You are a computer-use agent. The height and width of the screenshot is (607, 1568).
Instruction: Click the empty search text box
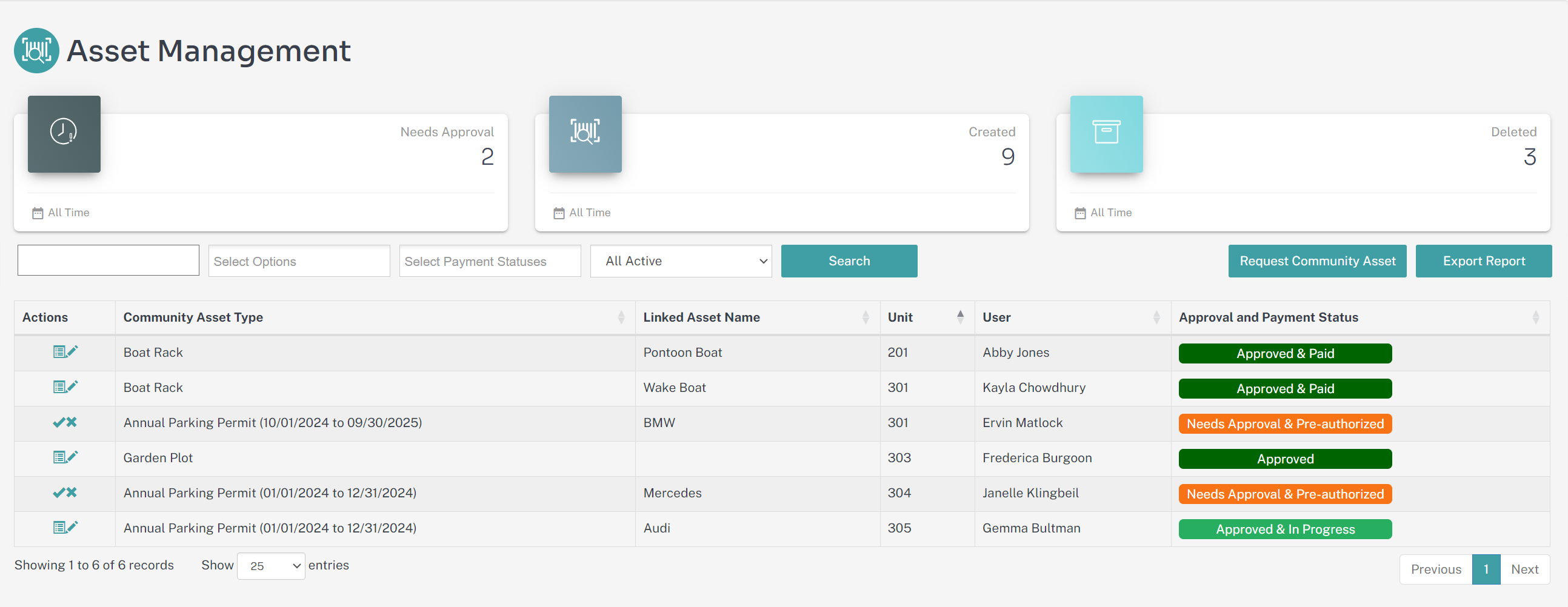(108, 260)
